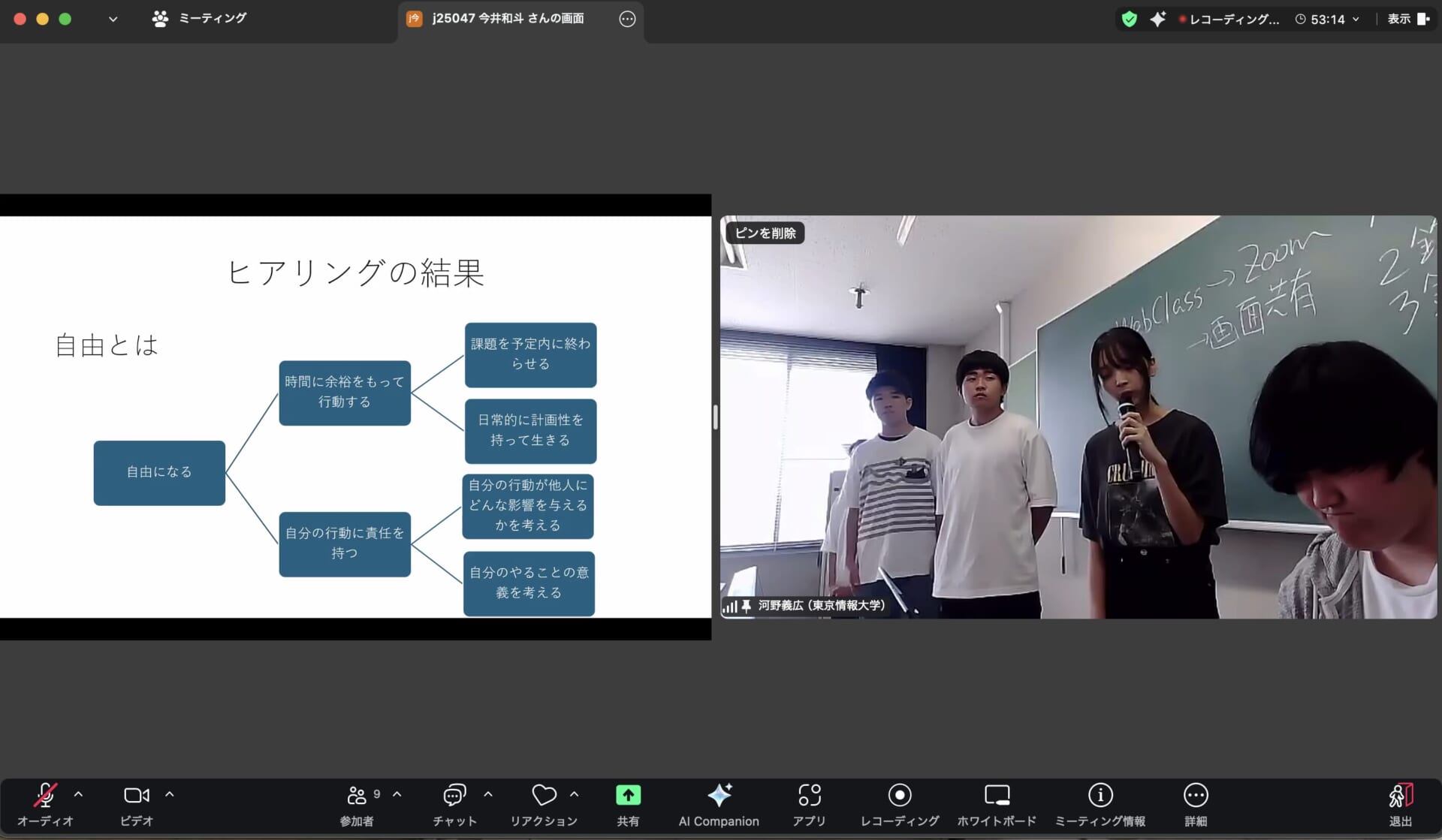Expand audio options chevron

pyautogui.click(x=78, y=794)
